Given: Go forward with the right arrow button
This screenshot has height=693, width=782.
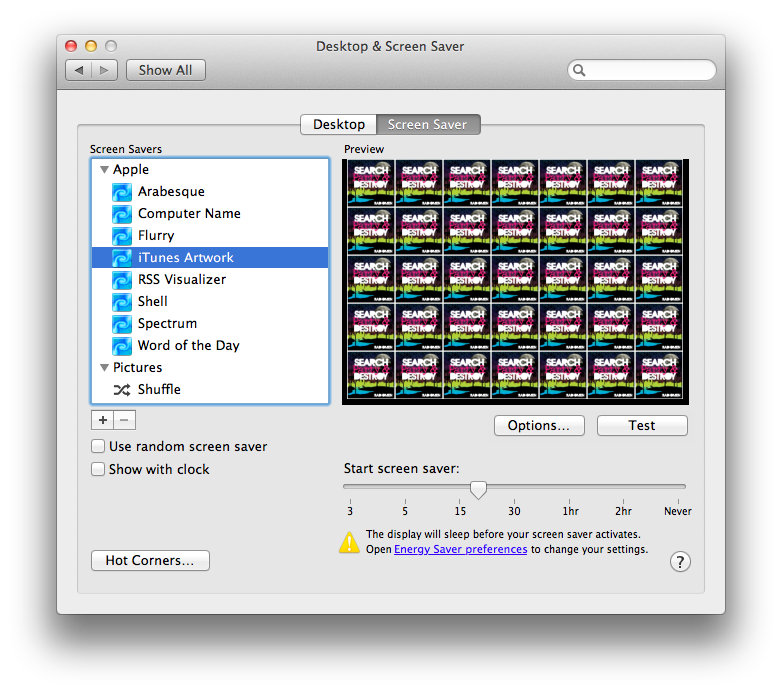Looking at the screenshot, I should pos(105,70).
